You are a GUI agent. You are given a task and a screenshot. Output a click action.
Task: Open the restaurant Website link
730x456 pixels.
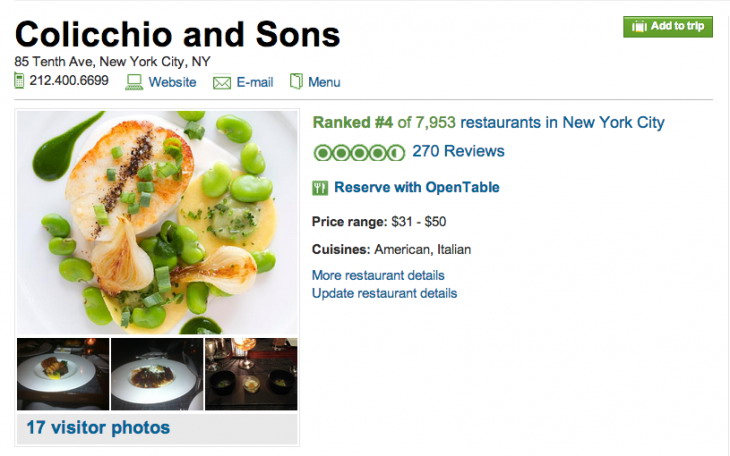[x=172, y=82]
